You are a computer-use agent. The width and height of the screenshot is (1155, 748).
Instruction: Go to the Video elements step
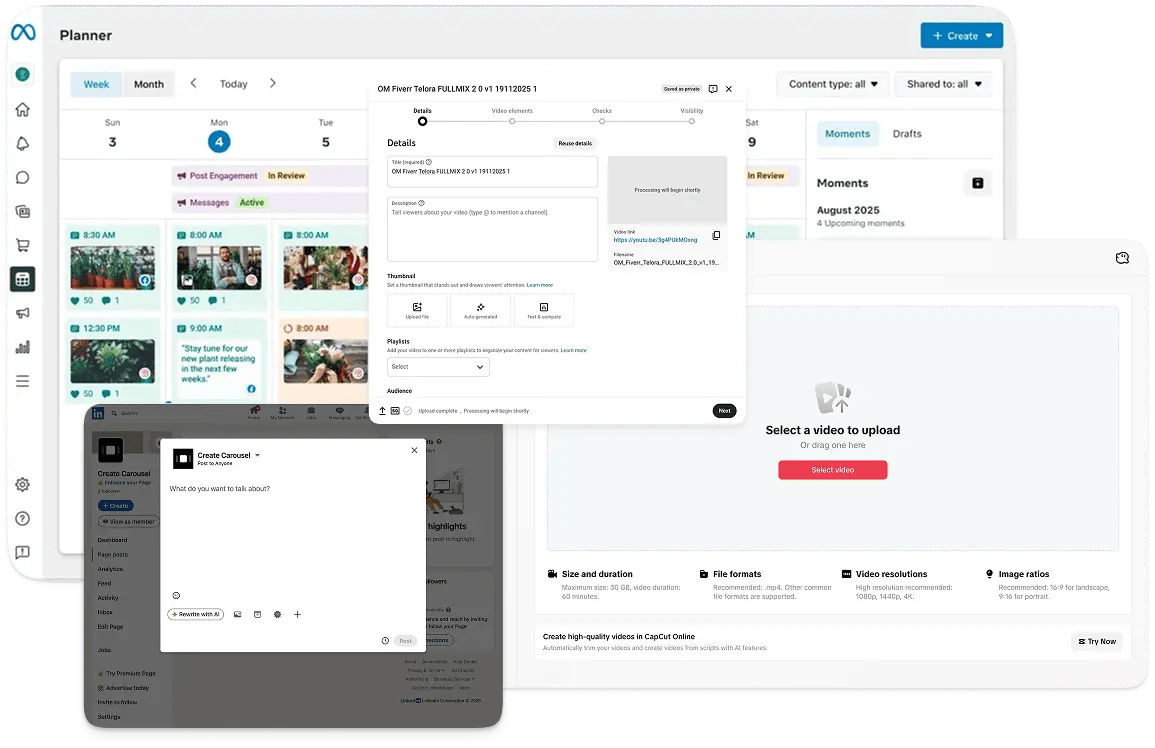coord(512,121)
